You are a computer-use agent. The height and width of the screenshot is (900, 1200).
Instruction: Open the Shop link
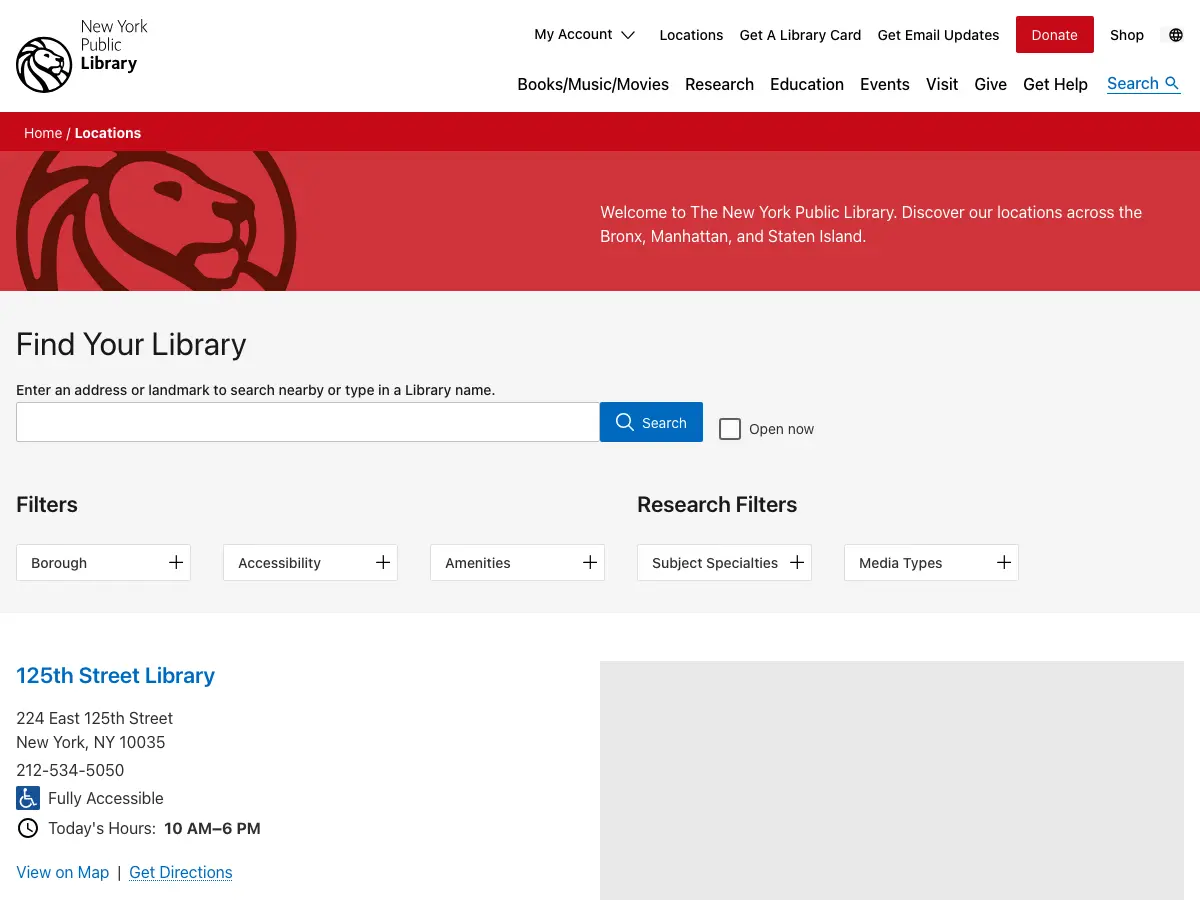(1127, 35)
